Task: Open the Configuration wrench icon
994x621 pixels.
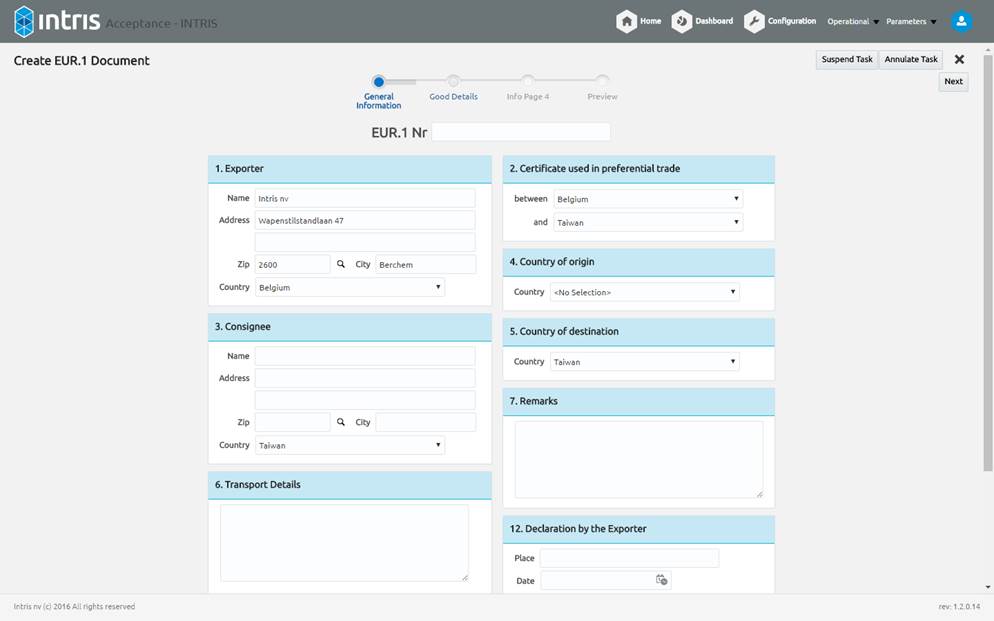Action: (754, 21)
